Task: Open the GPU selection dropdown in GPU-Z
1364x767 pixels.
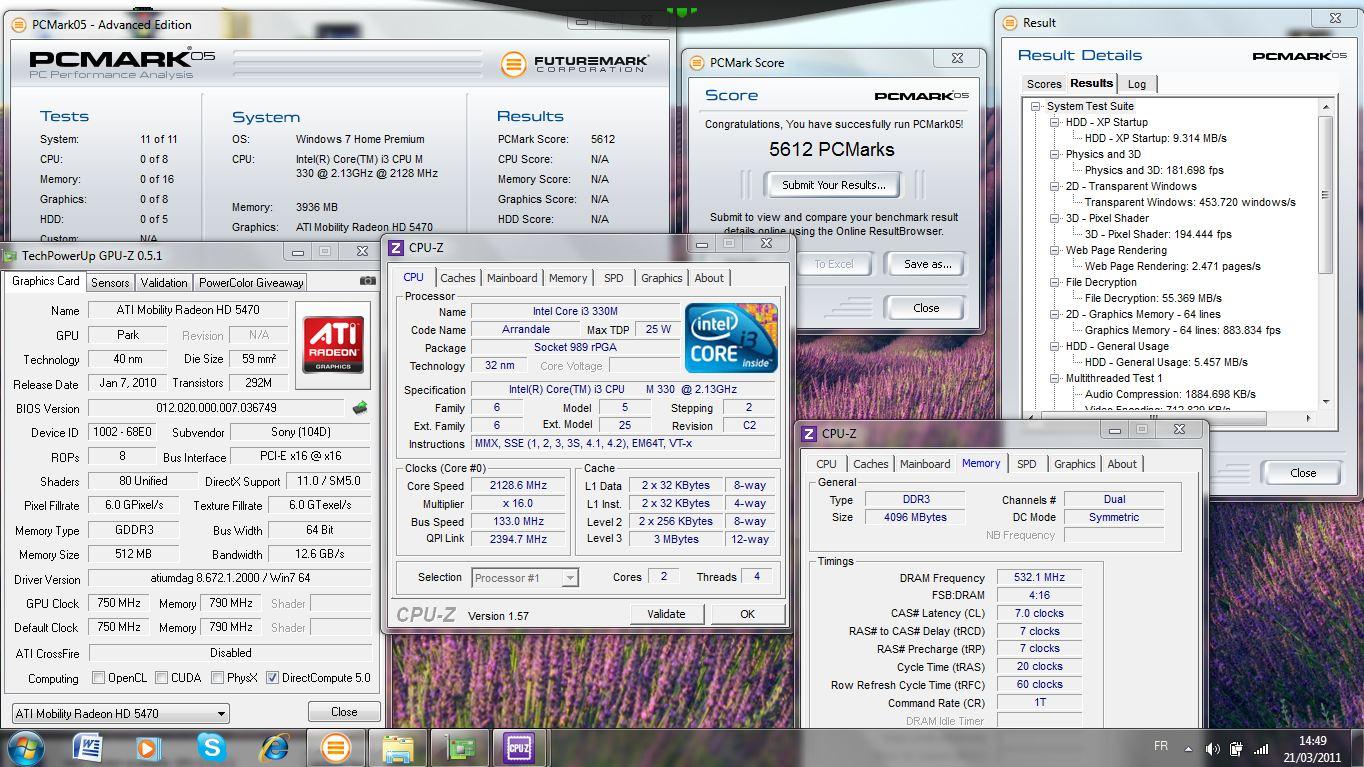Action: [x=119, y=713]
